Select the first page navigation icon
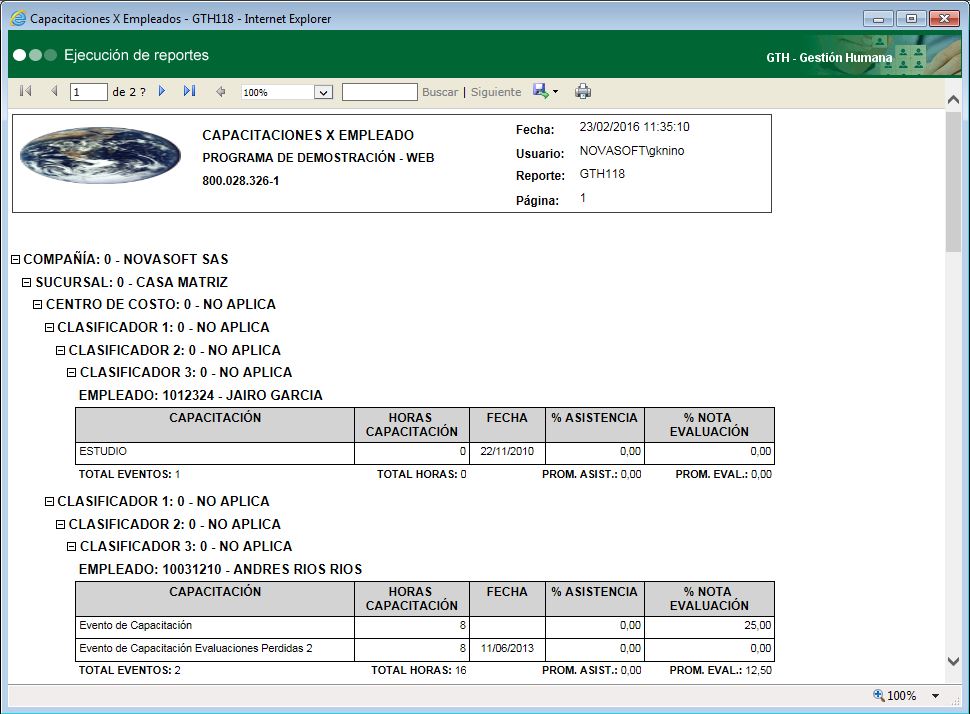Image resolution: width=970 pixels, height=714 pixels. (x=25, y=91)
